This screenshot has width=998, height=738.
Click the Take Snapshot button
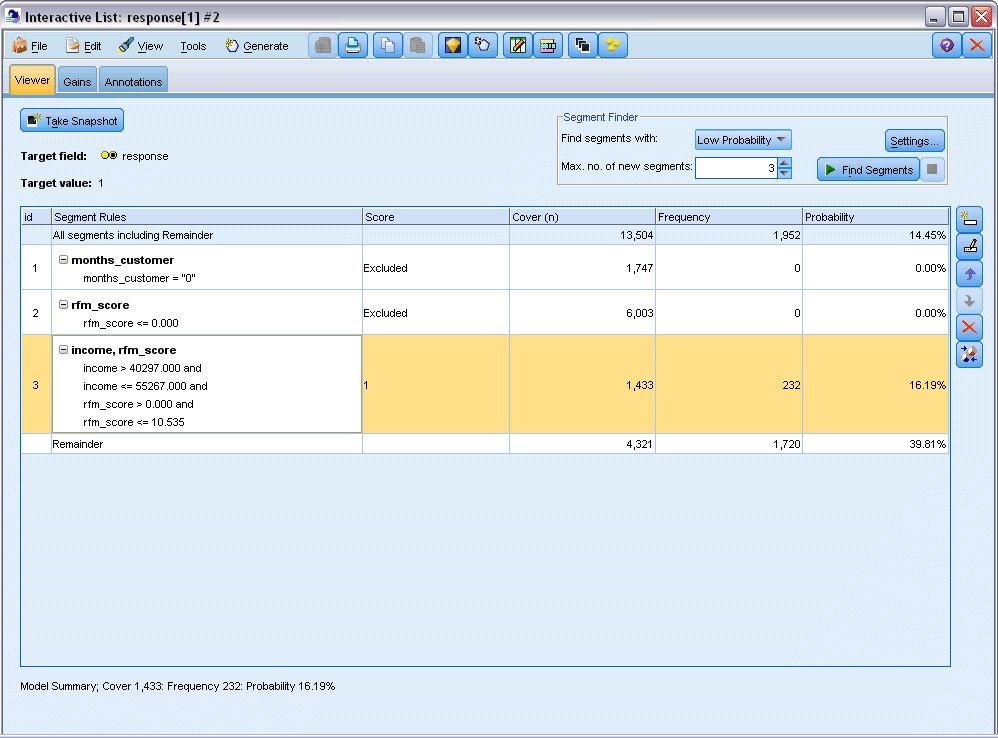(x=72, y=121)
